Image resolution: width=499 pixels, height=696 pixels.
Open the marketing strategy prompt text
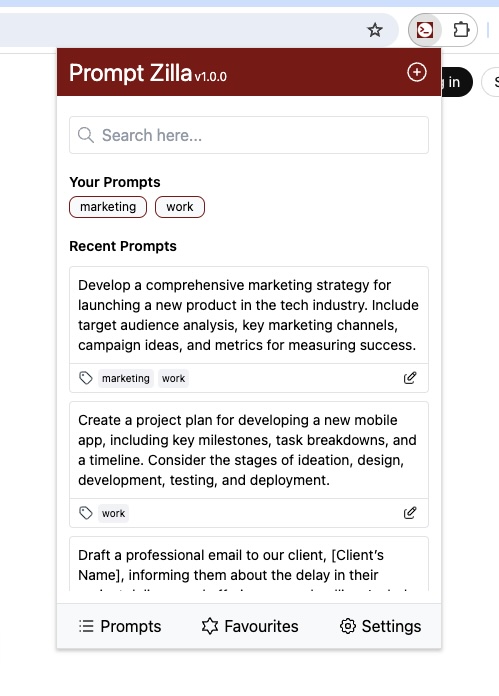coord(249,315)
